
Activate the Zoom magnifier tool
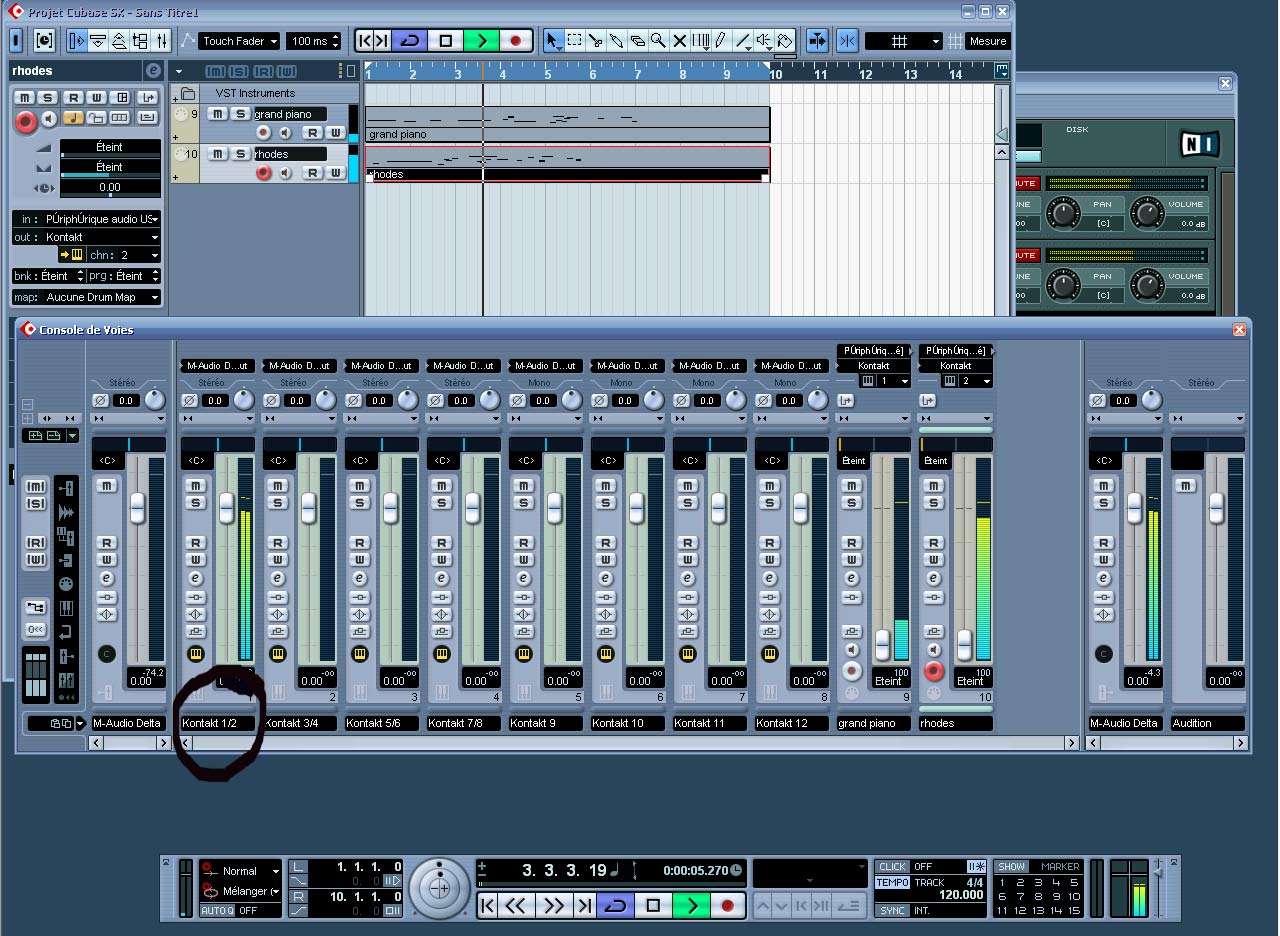658,41
